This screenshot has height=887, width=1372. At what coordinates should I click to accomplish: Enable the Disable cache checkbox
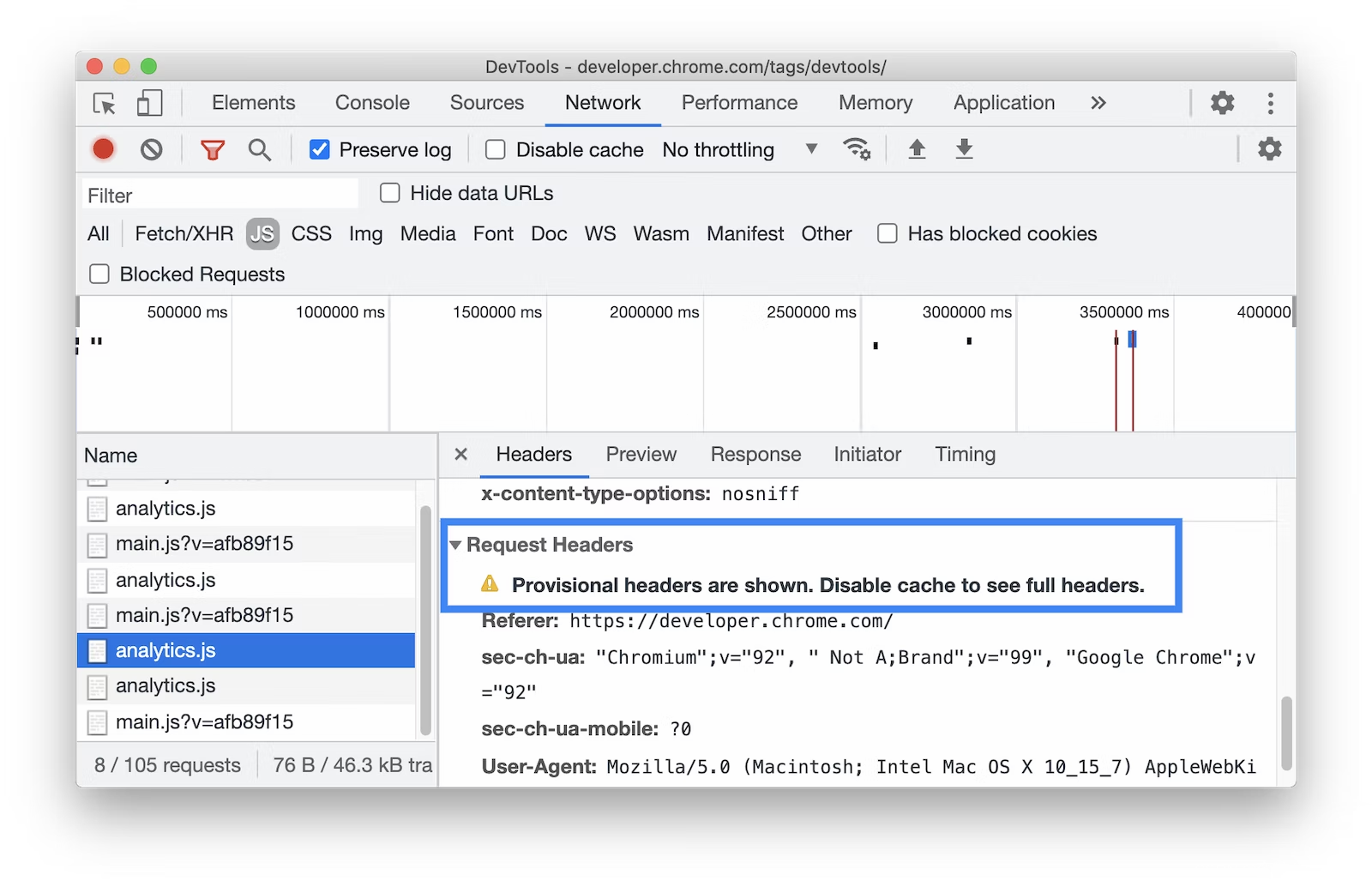495,148
